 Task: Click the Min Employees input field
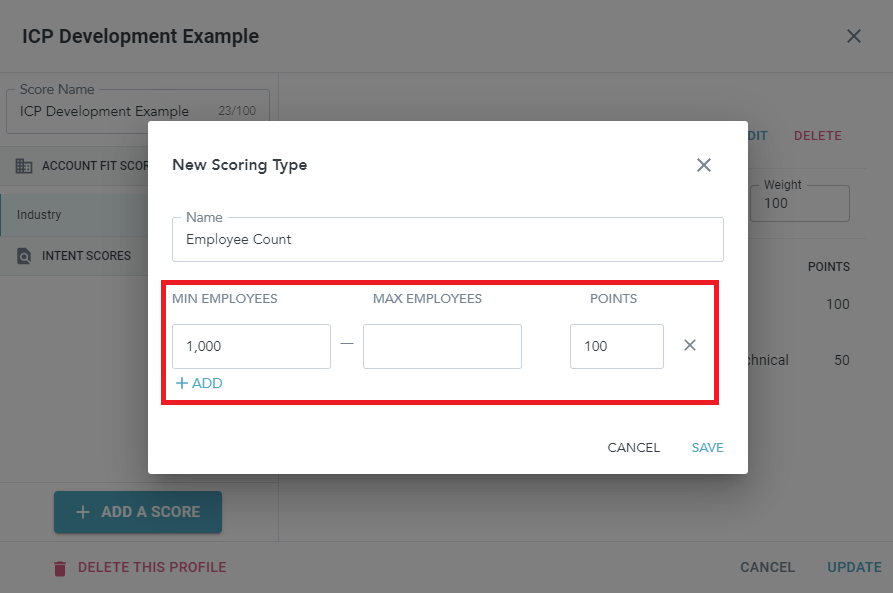[251, 346]
